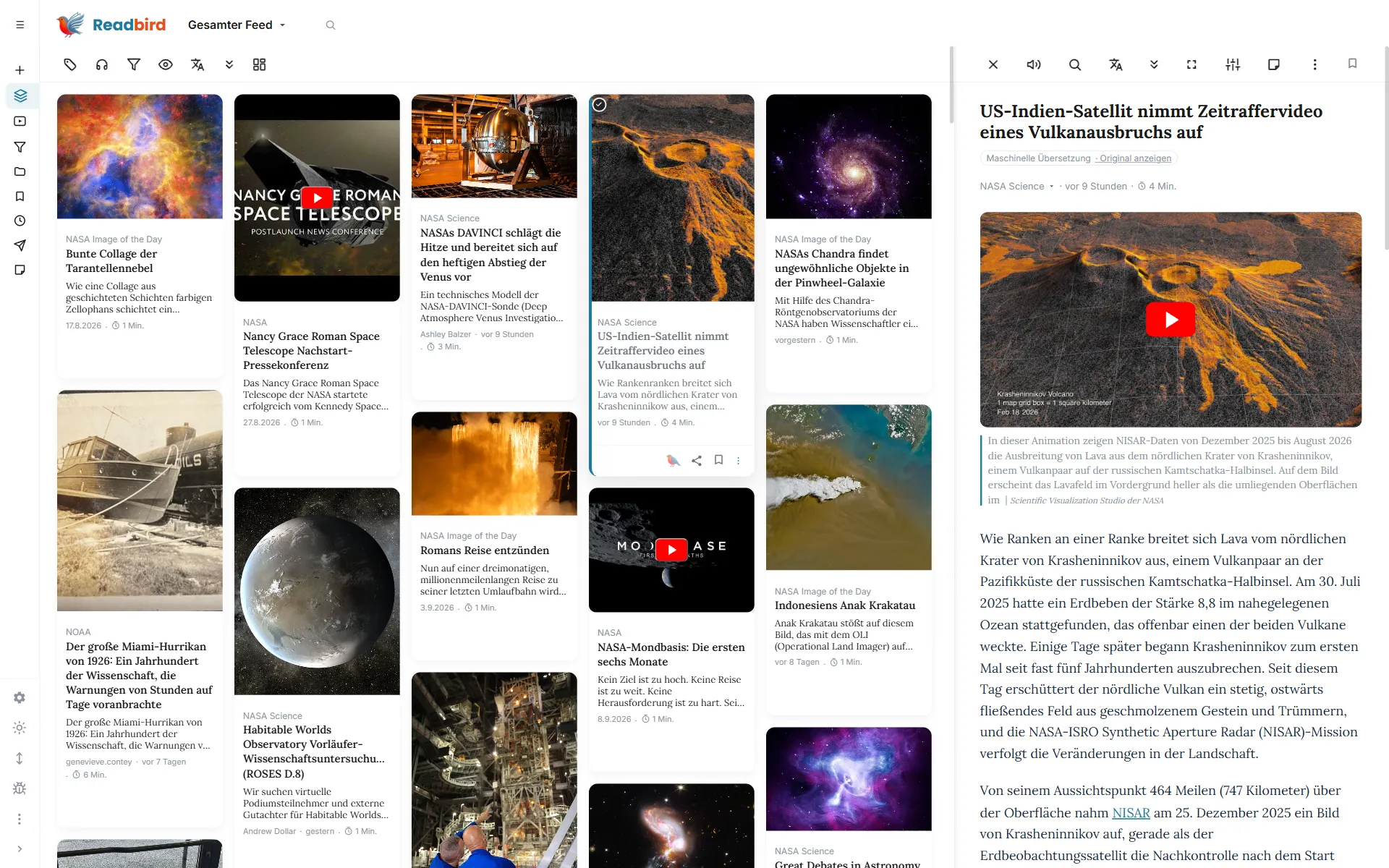Toggle bookmark for the open article
This screenshot has height=868, width=1389.
pyautogui.click(x=1352, y=64)
